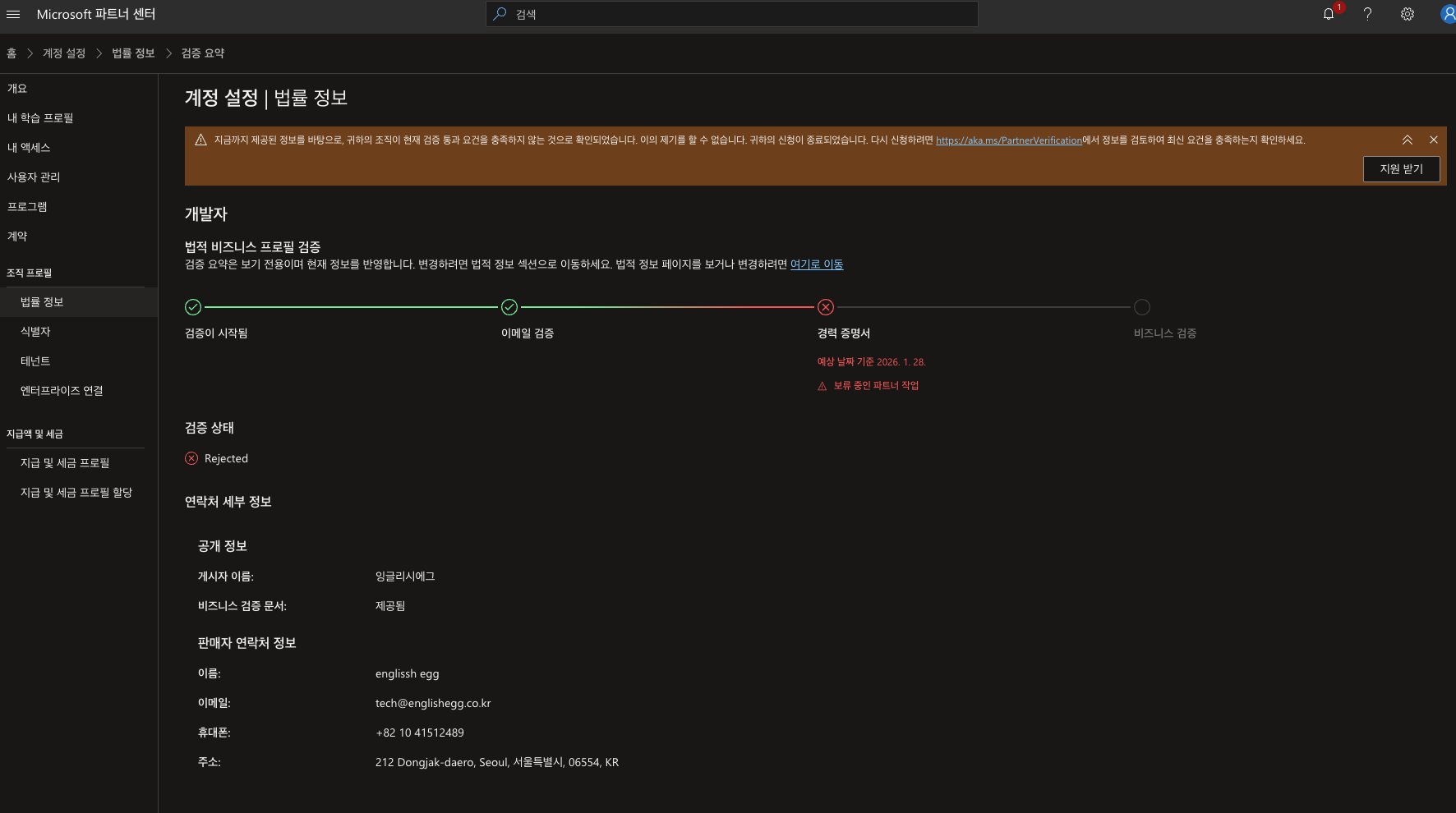Click the 비즈니스 검증 empty circle step
The height and width of the screenshot is (813, 1456).
point(1142,307)
